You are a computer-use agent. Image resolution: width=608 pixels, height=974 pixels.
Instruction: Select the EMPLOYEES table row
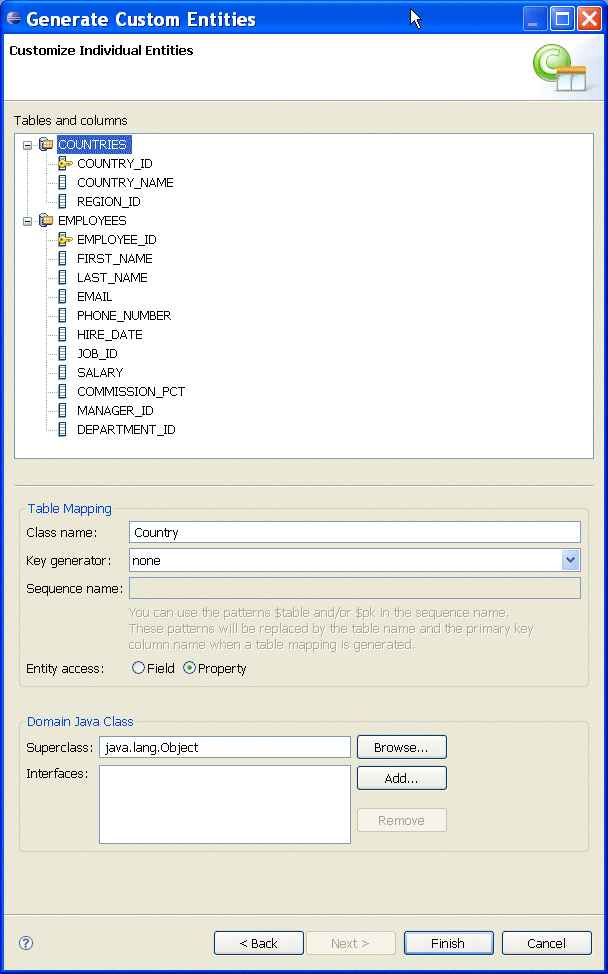tap(92, 221)
